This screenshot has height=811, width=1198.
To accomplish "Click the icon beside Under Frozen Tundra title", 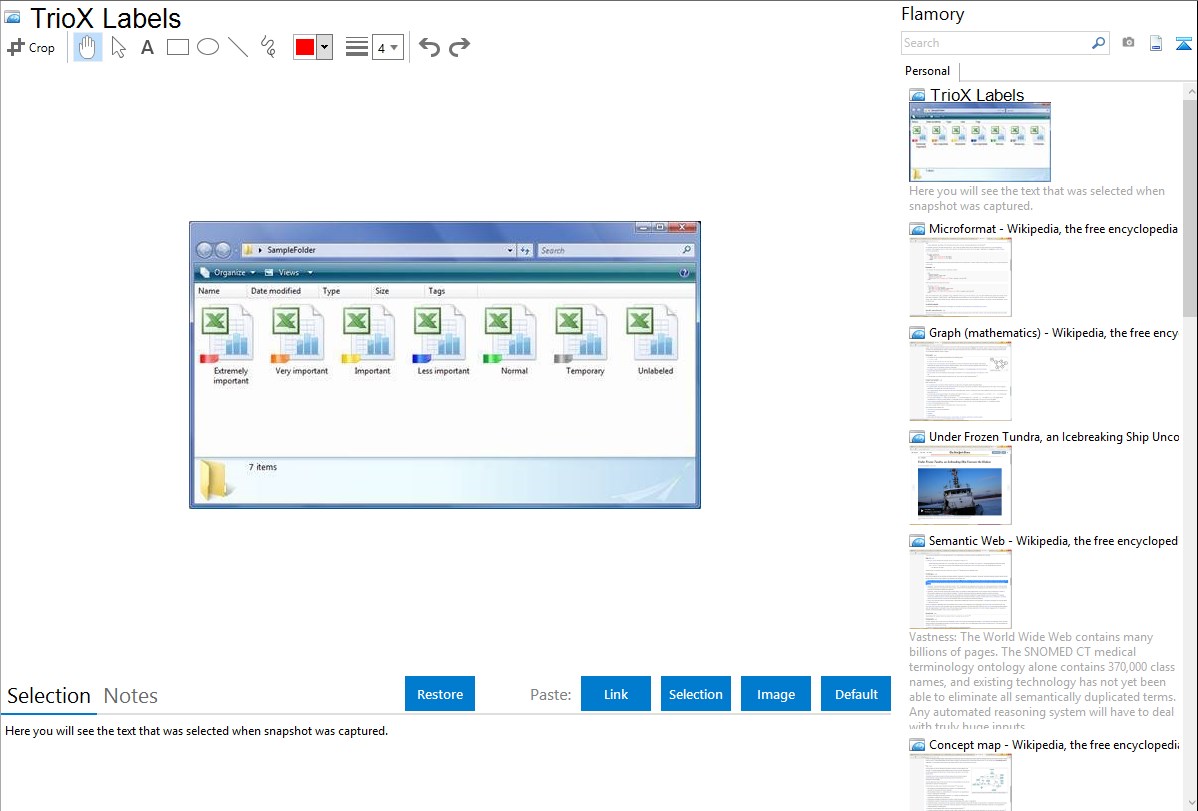I will pyautogui.click(x=918, y=437).
